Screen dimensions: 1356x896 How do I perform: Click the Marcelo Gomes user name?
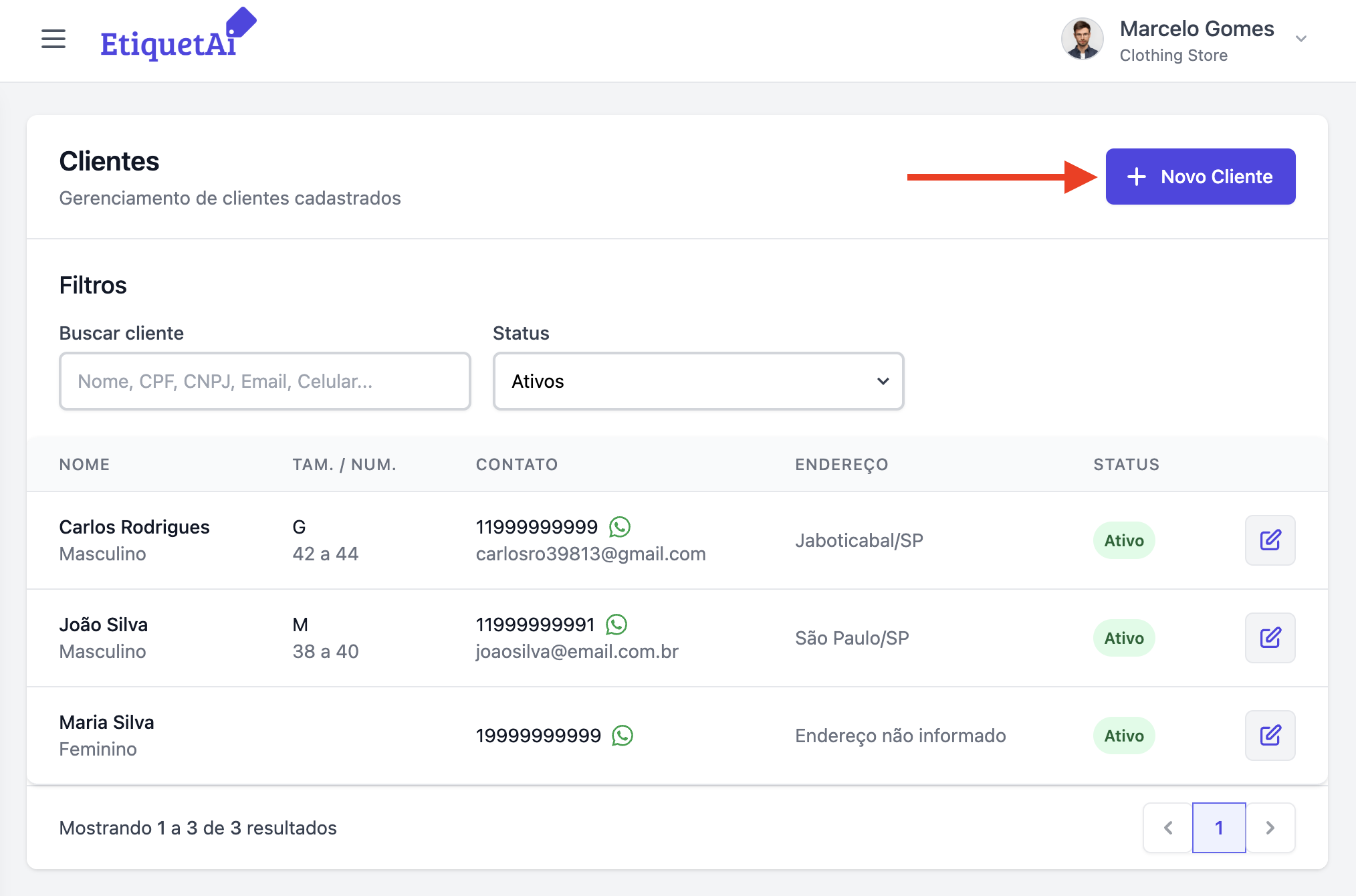[1197, 29]
